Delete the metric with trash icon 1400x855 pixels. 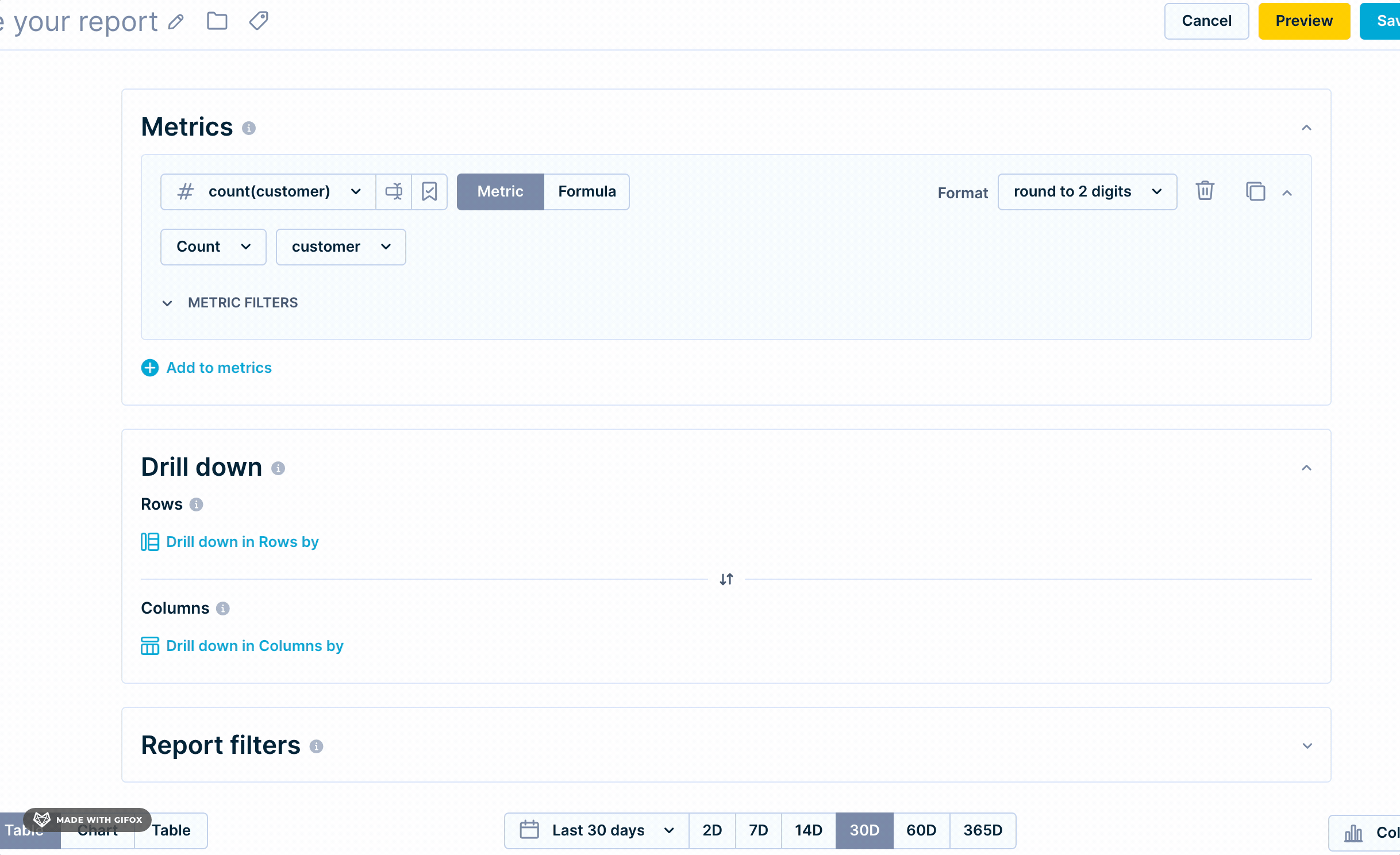[1205, 191]
